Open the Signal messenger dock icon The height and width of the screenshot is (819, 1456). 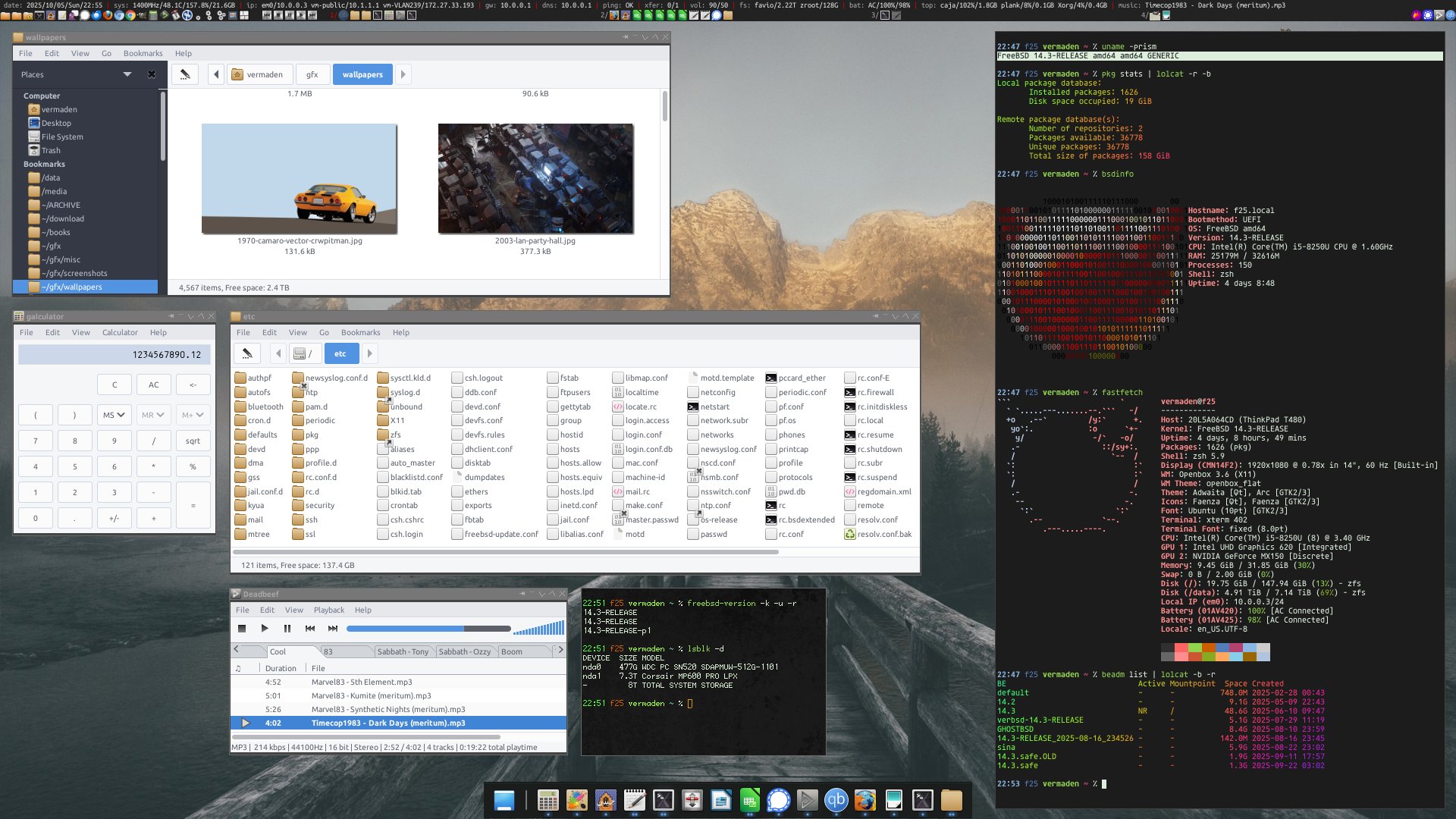pyautogui.click(x=778, y=800)
